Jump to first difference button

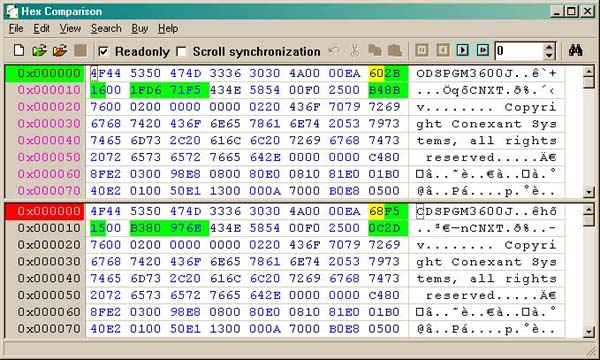[422, 50]
